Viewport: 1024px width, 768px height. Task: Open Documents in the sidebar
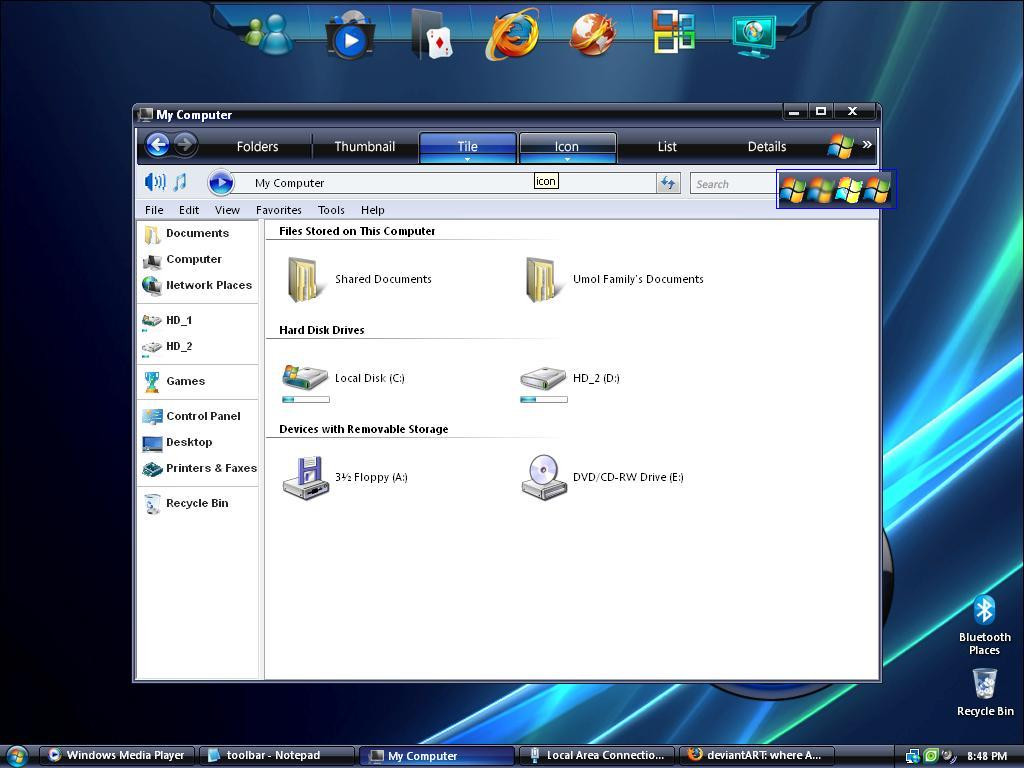pos(187,234)
